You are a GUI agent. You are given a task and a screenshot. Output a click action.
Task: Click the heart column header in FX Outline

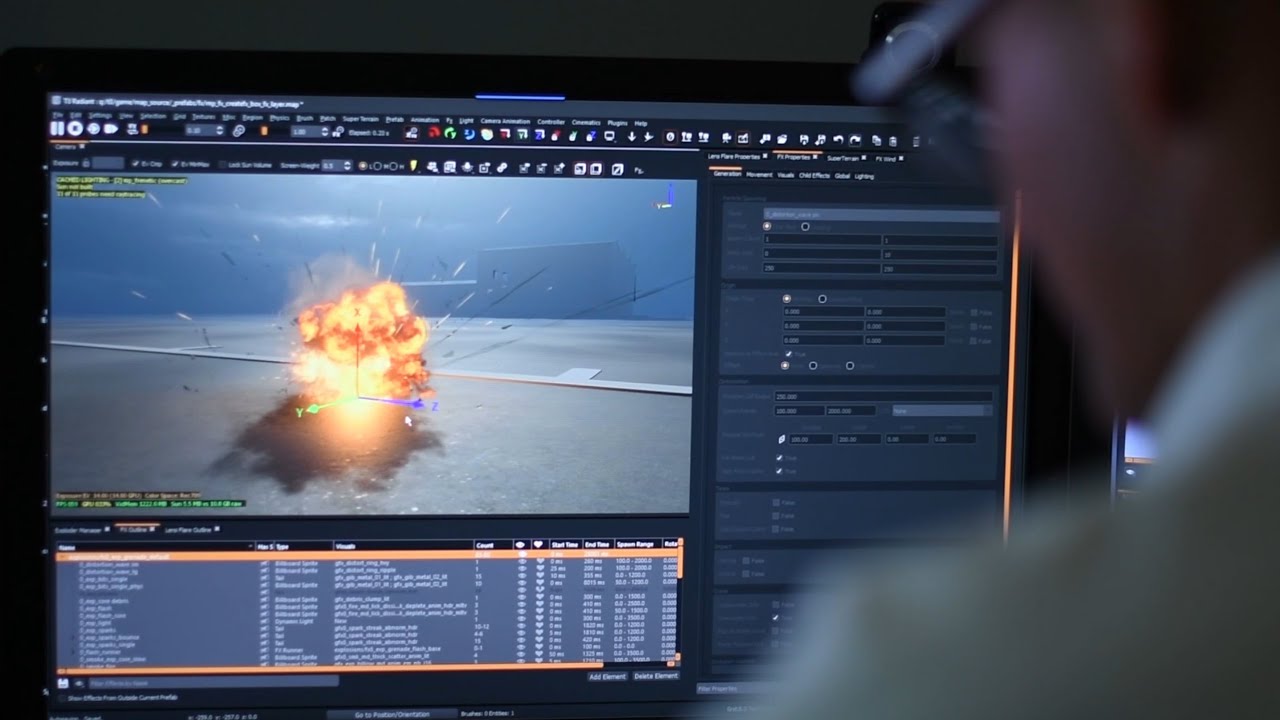point(538,545)
